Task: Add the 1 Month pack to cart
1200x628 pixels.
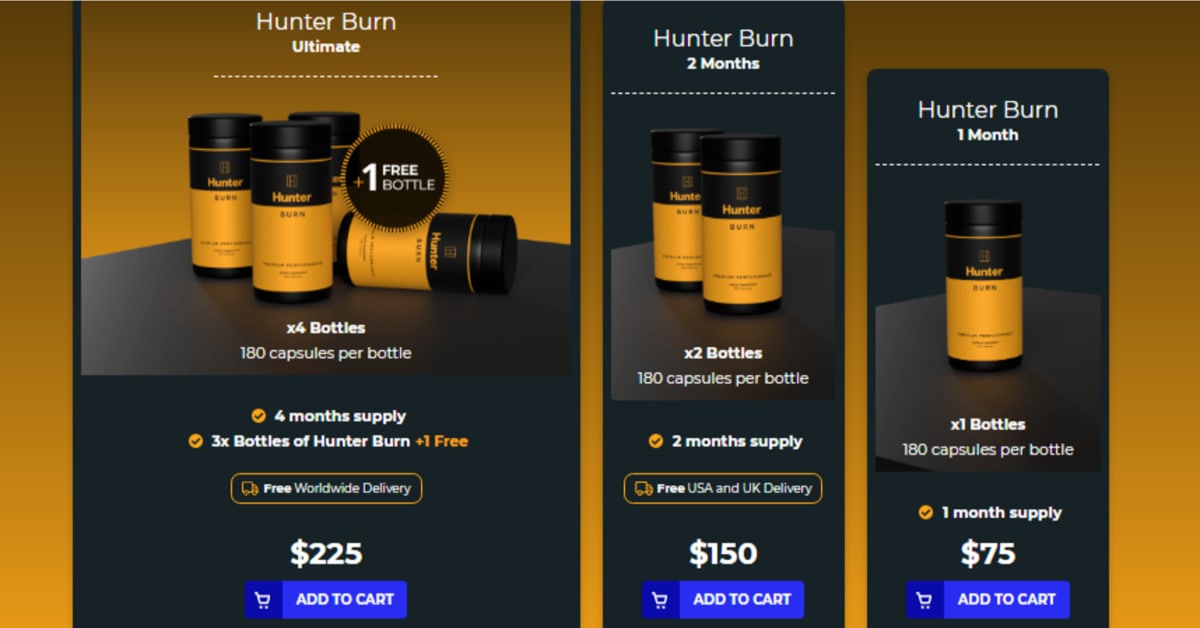Action: (988, 600)
